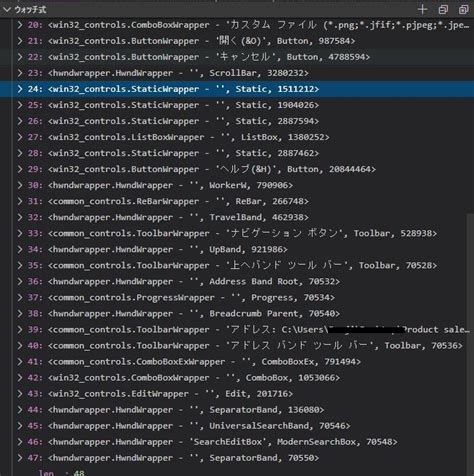Expand item 33 ToolbarWrapper ナビゲーション ボタン
Screen dimensions: 474x476
[20, 233]
